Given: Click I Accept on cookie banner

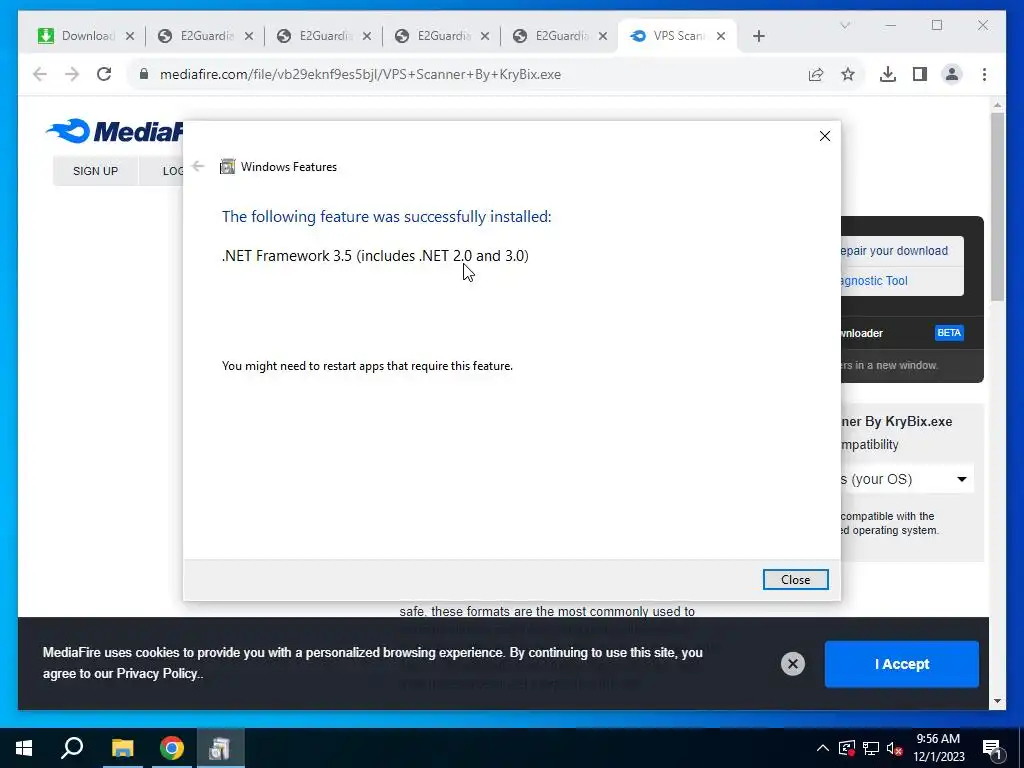Looking at the screenshot, I should point(901,664).
